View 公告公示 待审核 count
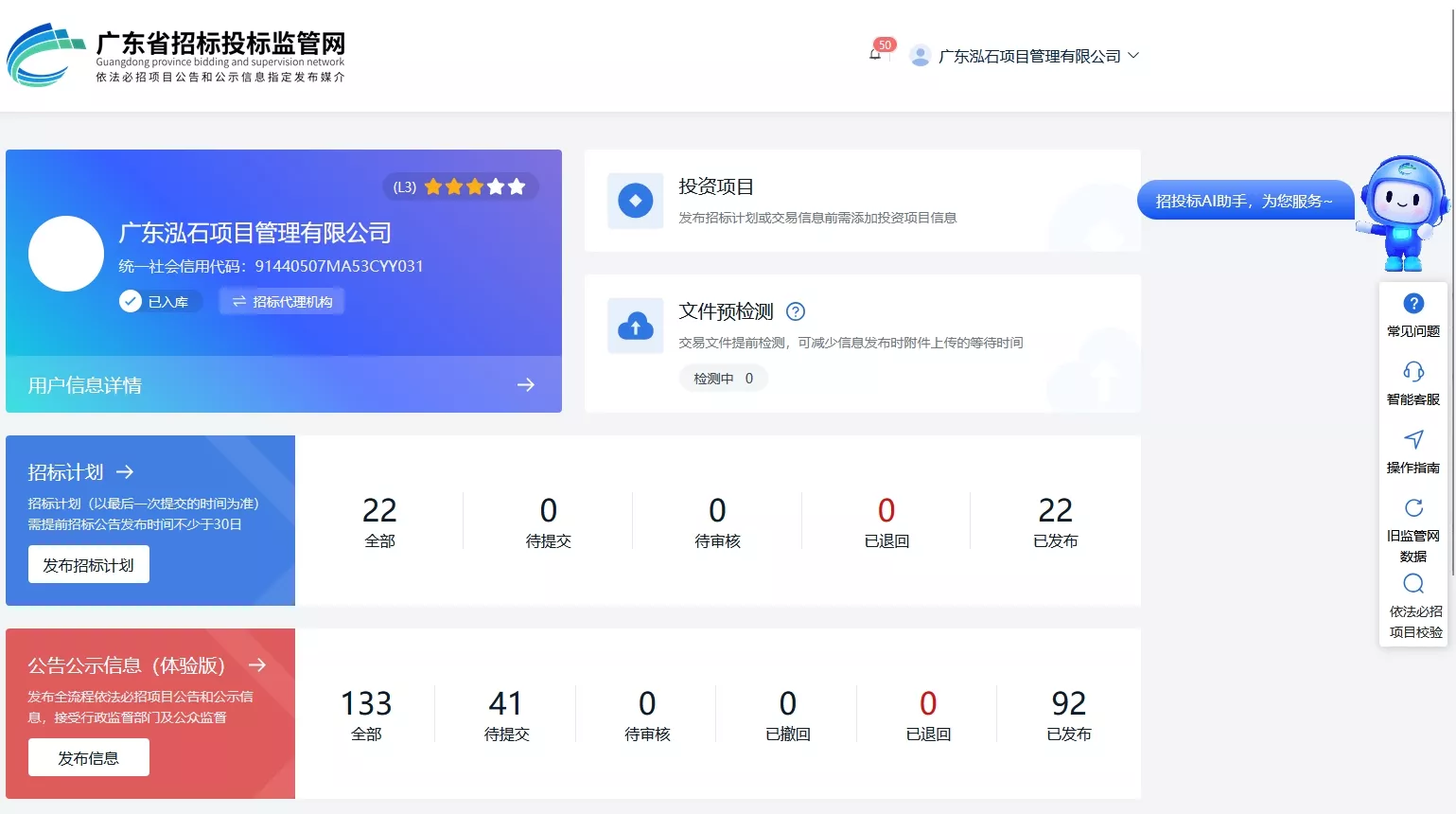The width and height of the screenshot is (1456, 814). click(x=647, y=714)
